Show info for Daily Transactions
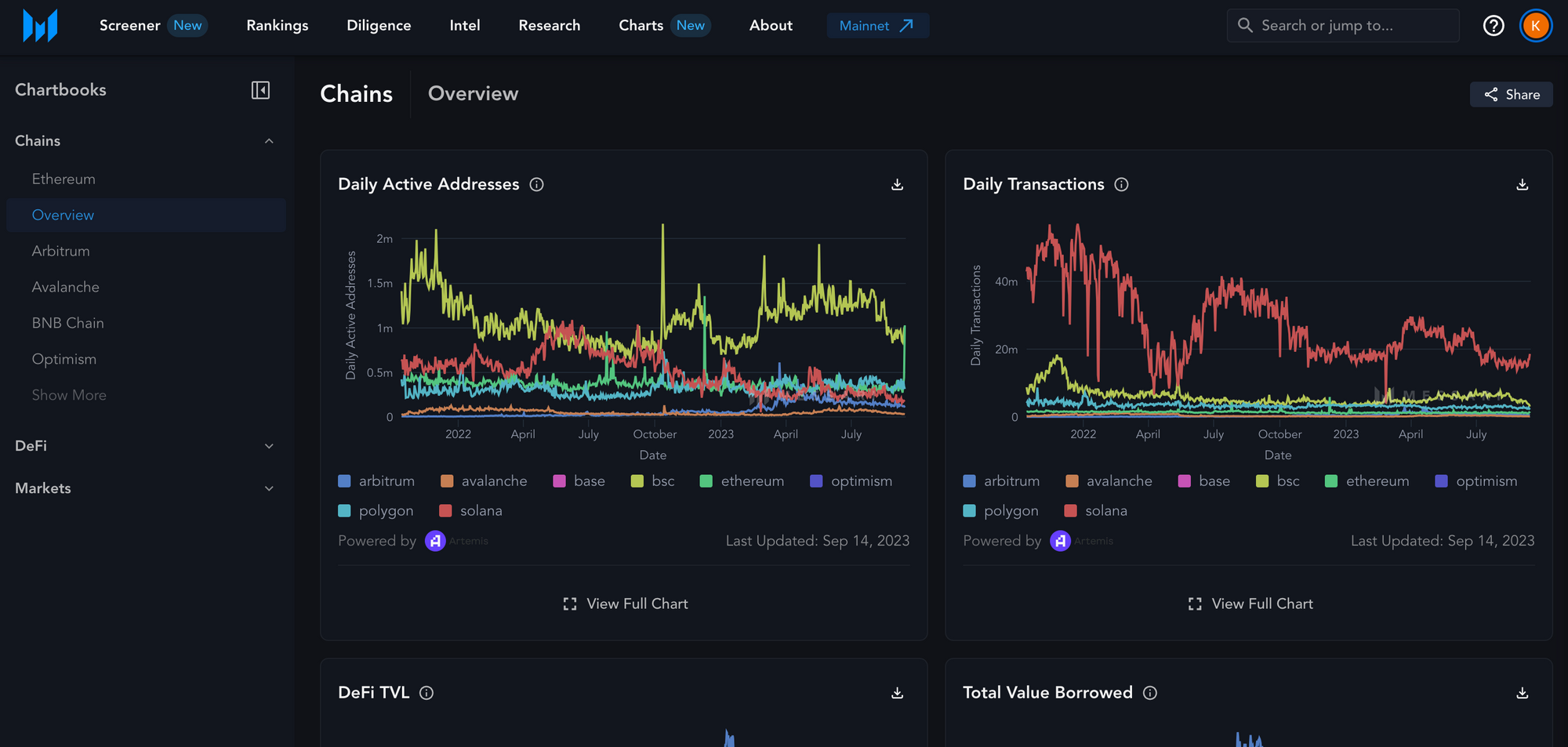This screenshot has height=747, width=1568. pyautogui.click(x=1121, y=184)
